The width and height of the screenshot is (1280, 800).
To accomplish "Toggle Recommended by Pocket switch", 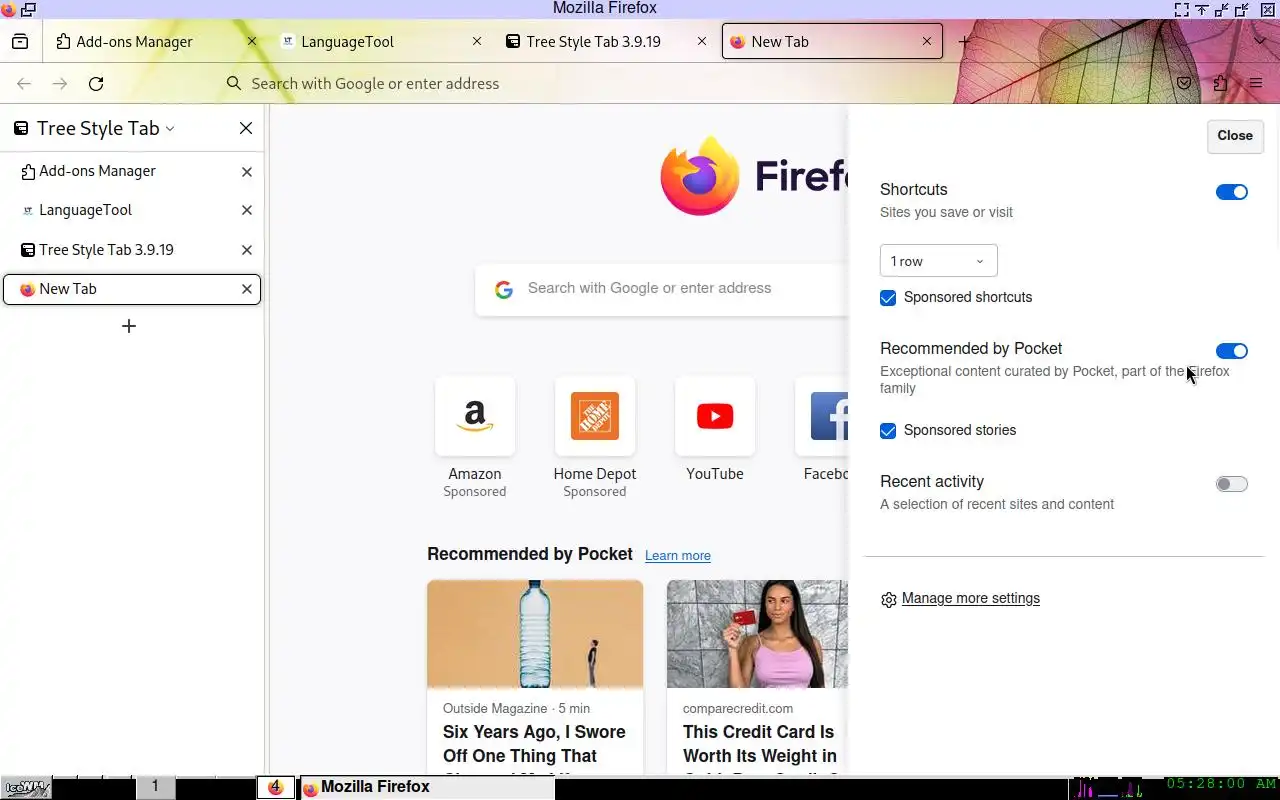I will 1232,351.
